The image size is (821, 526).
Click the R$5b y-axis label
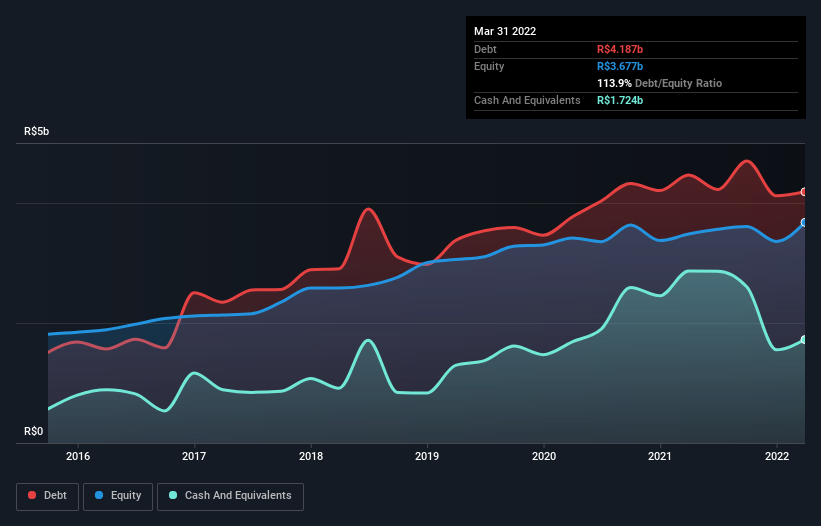pyautogui.click(x=37, y=131)
